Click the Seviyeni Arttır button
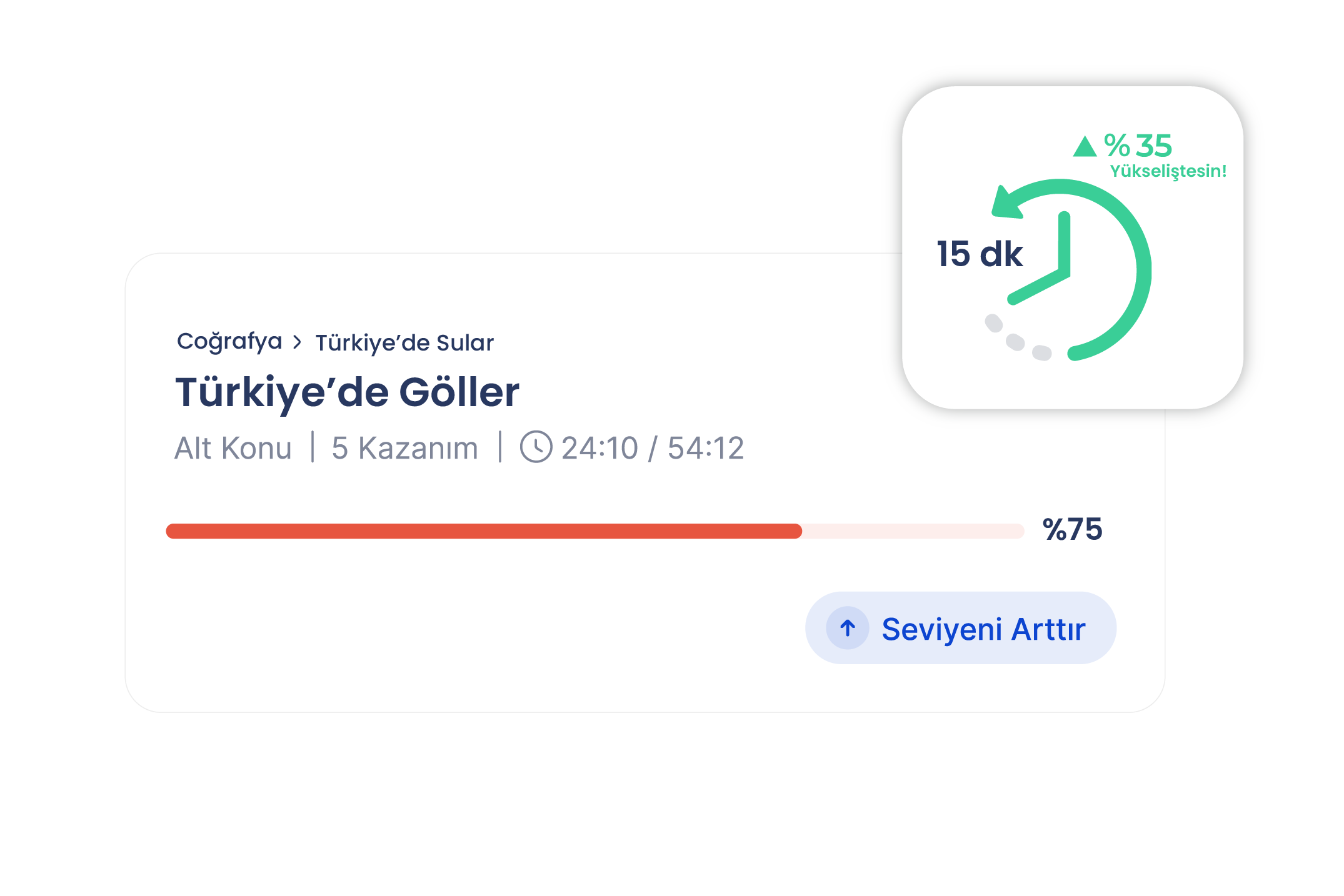This screenshot has width=1344, height=896. pyautogui.click(x=960, y=628)
